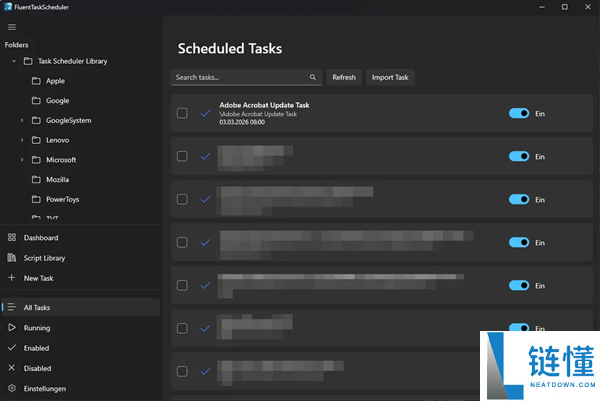Image resolution: width=600 pixels, height=401 pixels.
Task: Click the Einstellungen gear icon
Action: click(x=12, y=388)
